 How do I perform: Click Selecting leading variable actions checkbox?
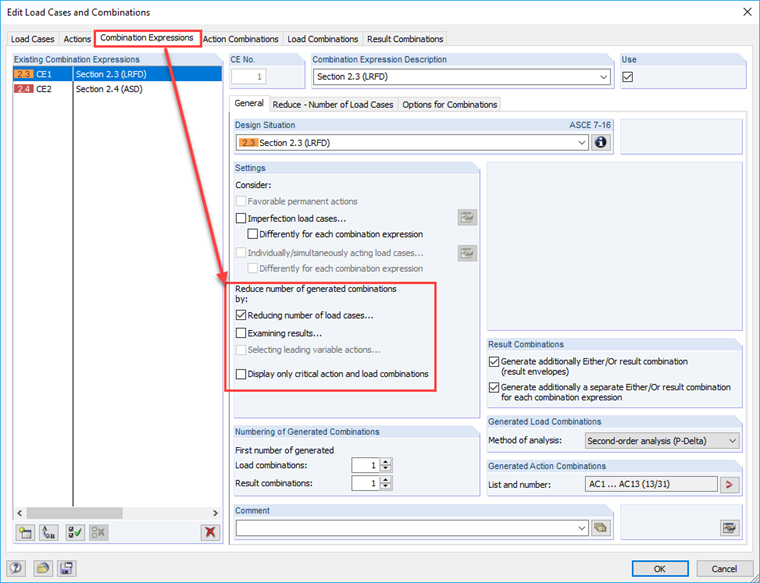click(241, 350)
